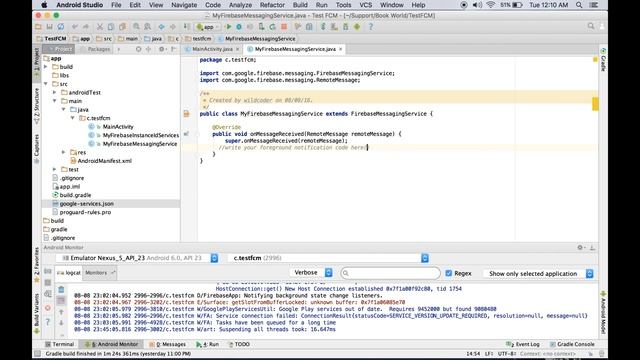Open the Refactor menu
The width and height of the screenshot is (640, 360).
click(x=272, y=5)
